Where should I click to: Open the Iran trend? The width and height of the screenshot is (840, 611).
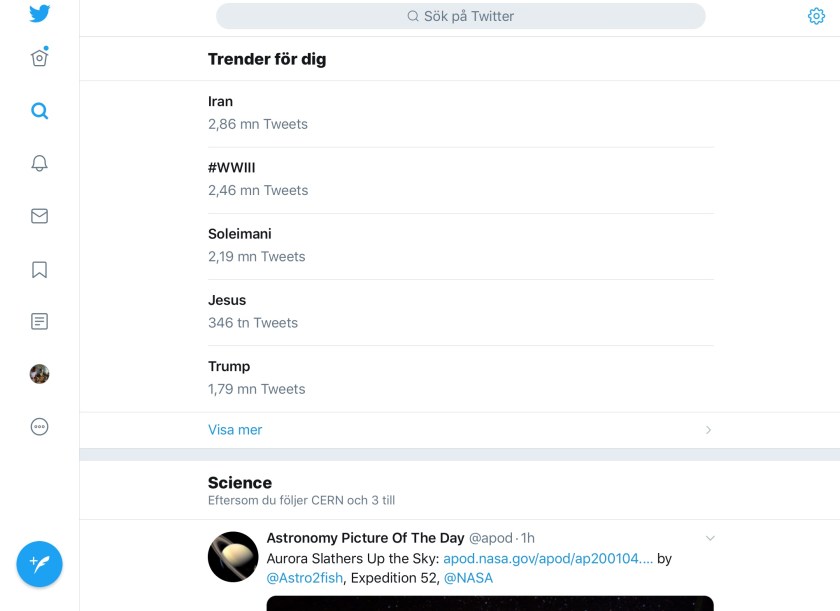[x=221, y=102]
